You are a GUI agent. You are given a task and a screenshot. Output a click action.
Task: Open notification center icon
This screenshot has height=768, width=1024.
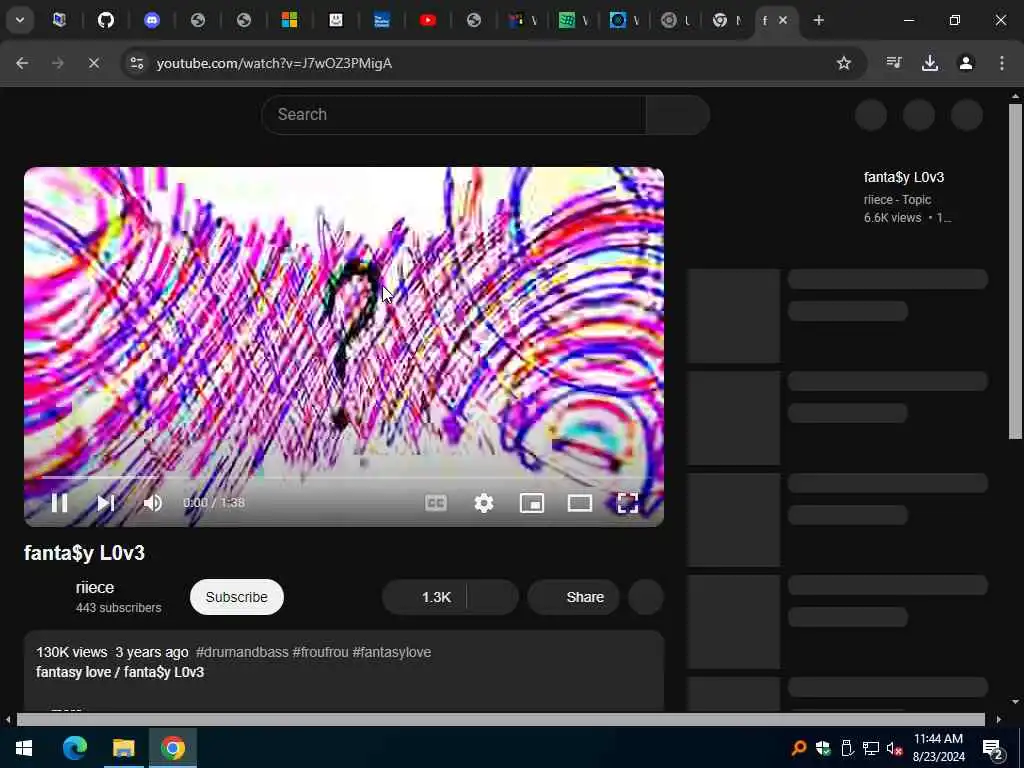(993, 748)
